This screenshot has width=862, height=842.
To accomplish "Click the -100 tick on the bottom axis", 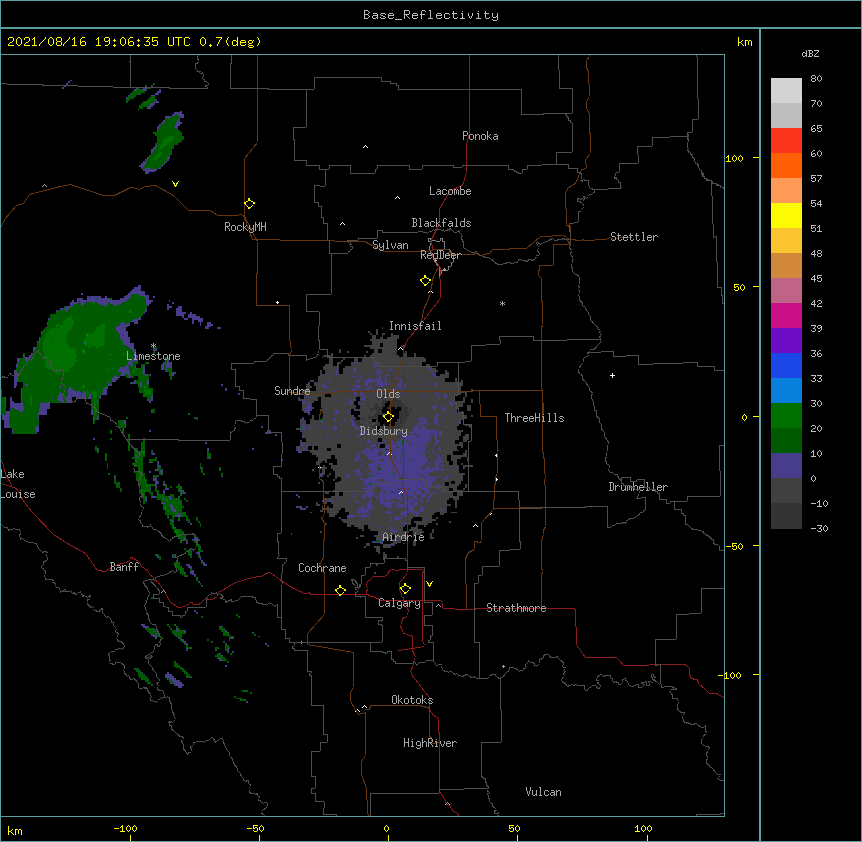I will [x=125, y=828].
